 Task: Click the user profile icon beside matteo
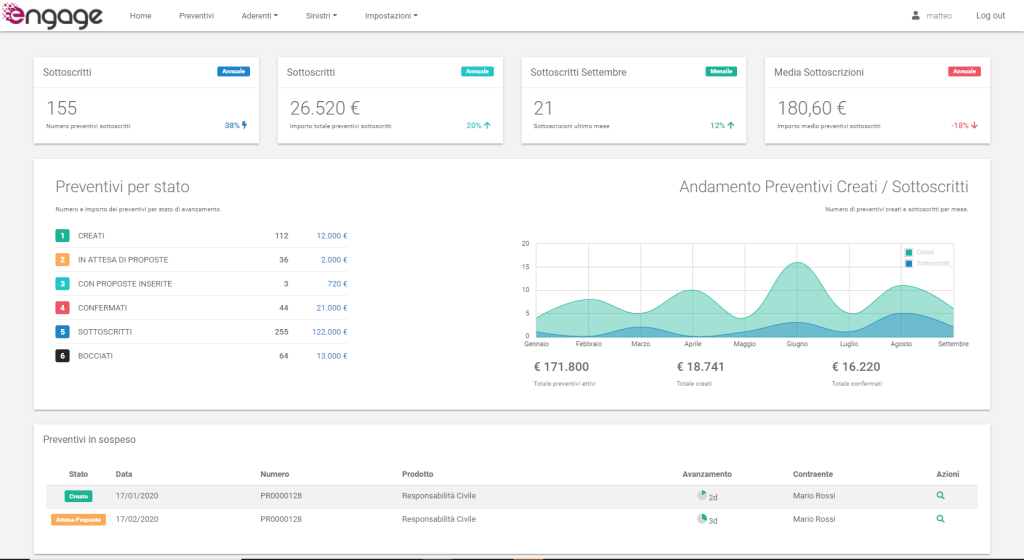915,16
